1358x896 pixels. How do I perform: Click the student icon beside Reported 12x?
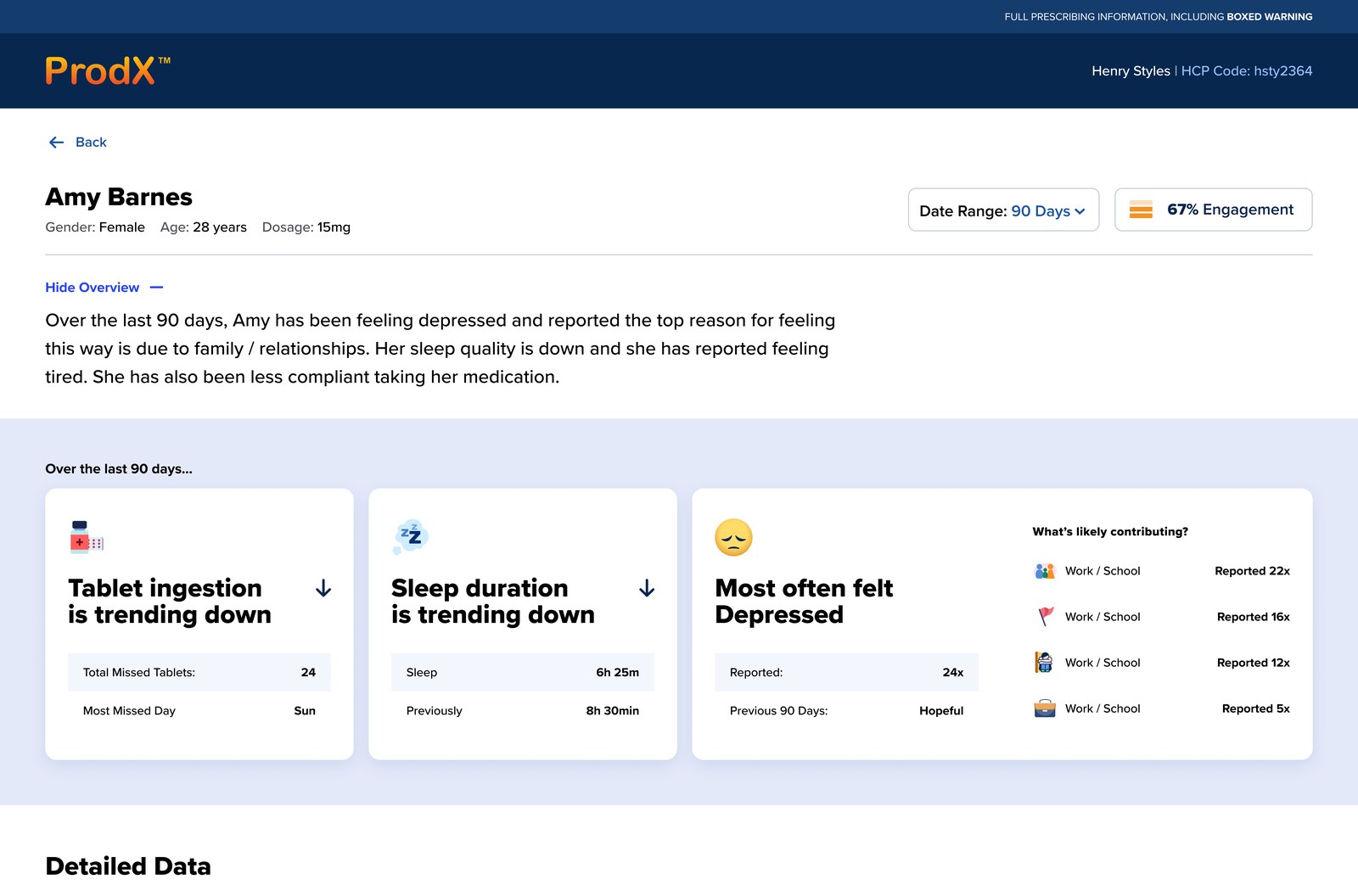1045,663
